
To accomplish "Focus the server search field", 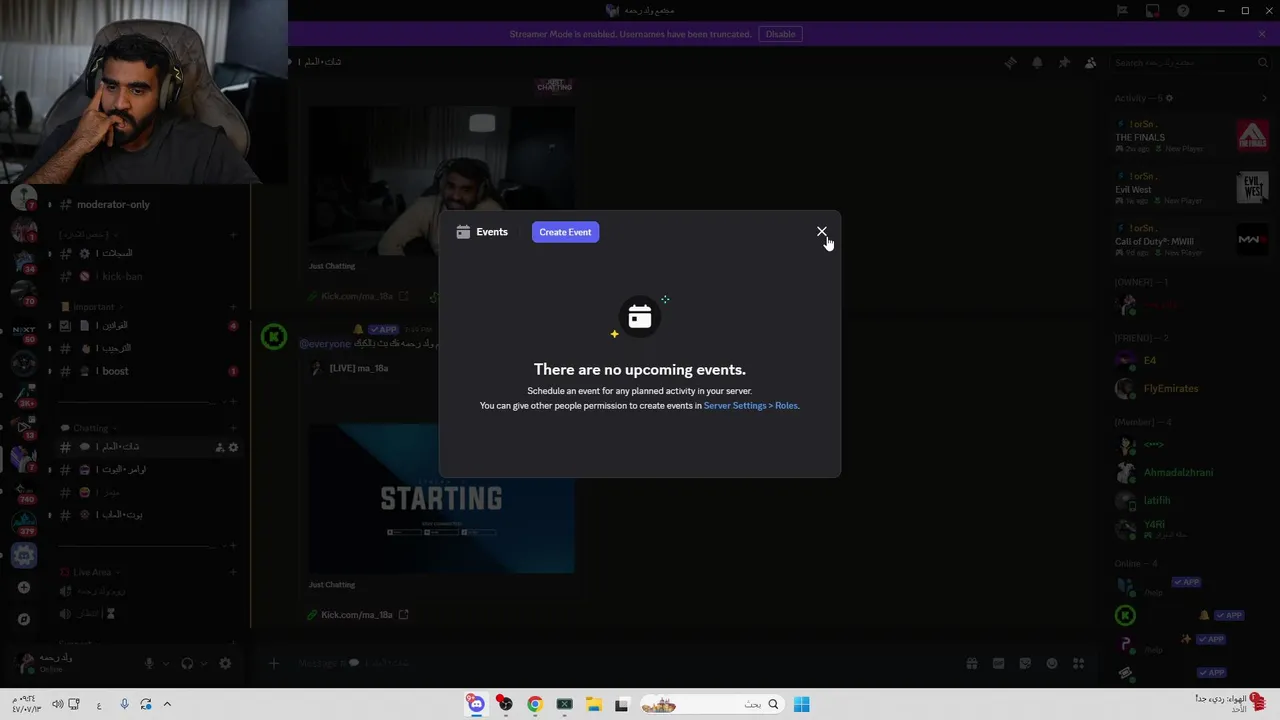I will tap(1191, 62).
